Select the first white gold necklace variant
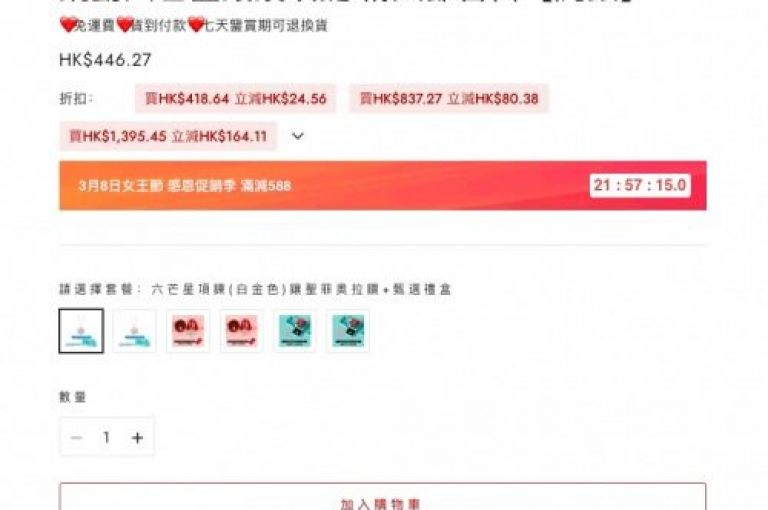The width and height of the screenshot is (768, 510). tap(81, 331)
